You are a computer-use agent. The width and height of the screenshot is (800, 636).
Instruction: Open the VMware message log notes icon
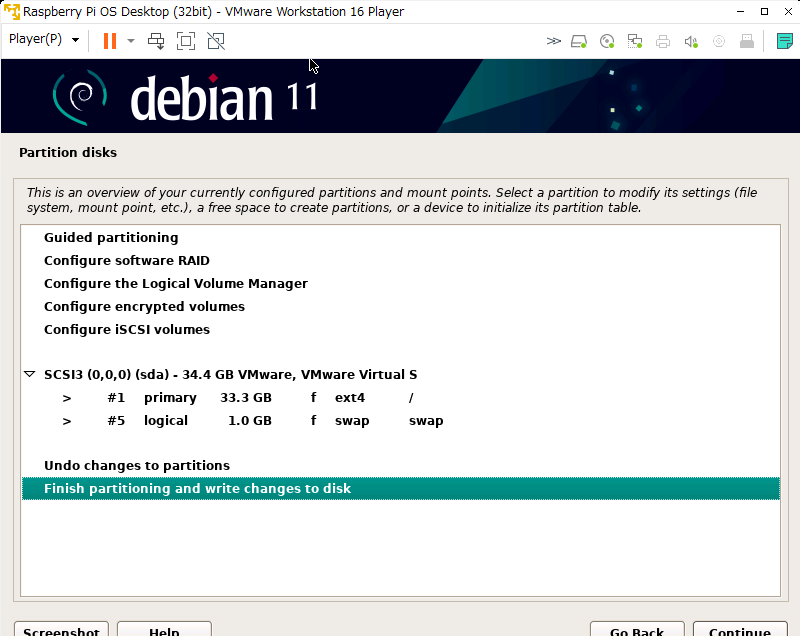point(784,41)
